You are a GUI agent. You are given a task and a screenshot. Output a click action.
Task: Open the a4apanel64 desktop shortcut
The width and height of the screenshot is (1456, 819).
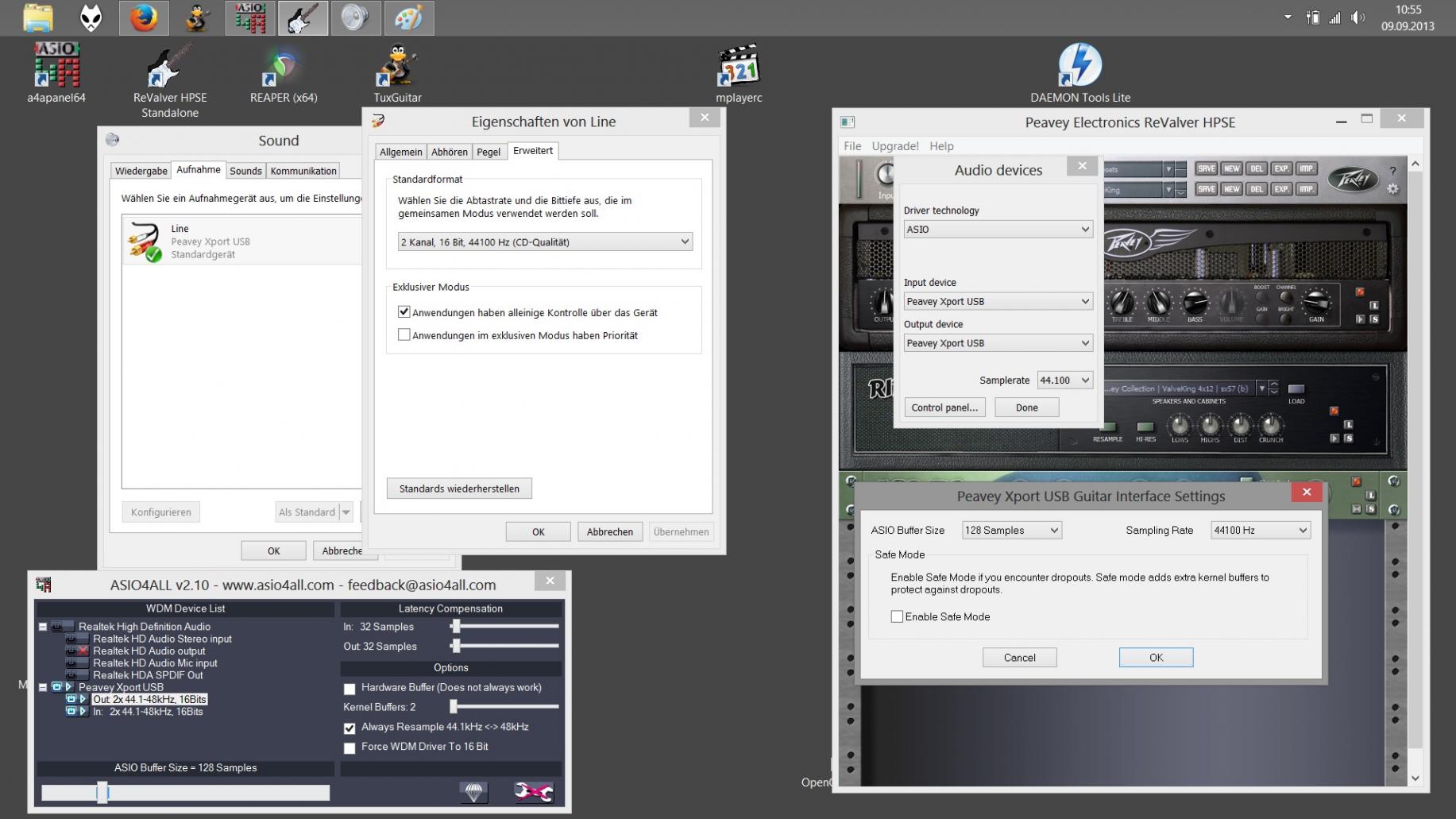click(x=56, y=72)
